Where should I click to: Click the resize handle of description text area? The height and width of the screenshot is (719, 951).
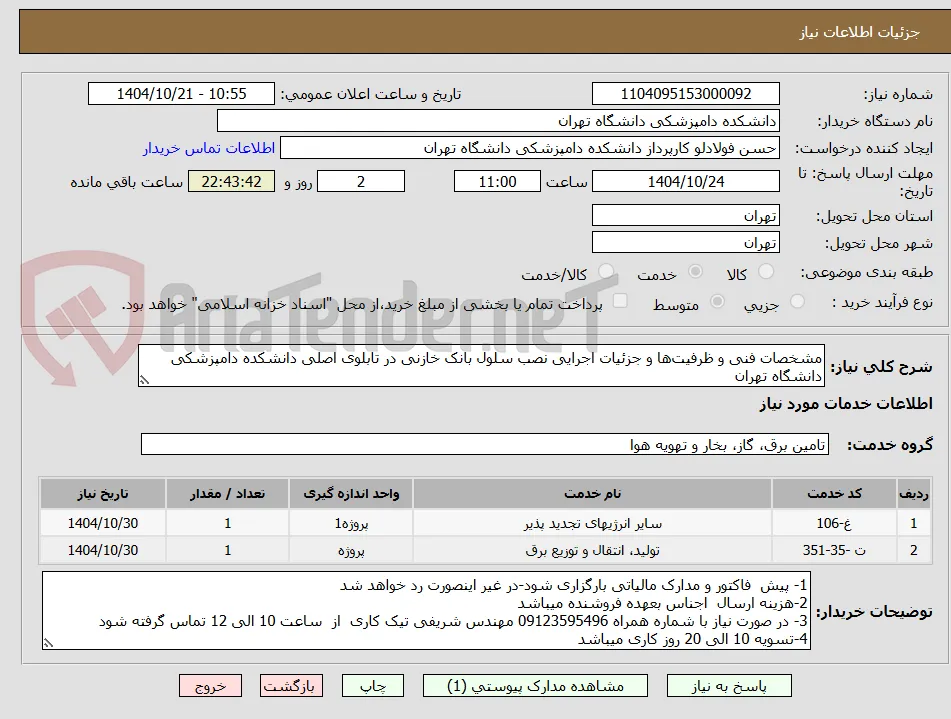[144, 380]
